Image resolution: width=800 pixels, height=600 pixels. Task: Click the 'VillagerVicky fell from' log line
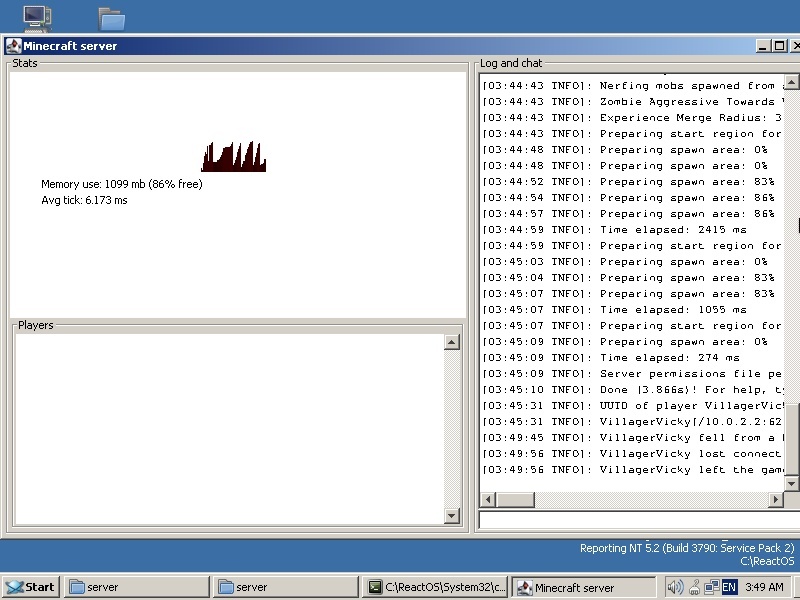pyautogui.click(x=632, y=438)
